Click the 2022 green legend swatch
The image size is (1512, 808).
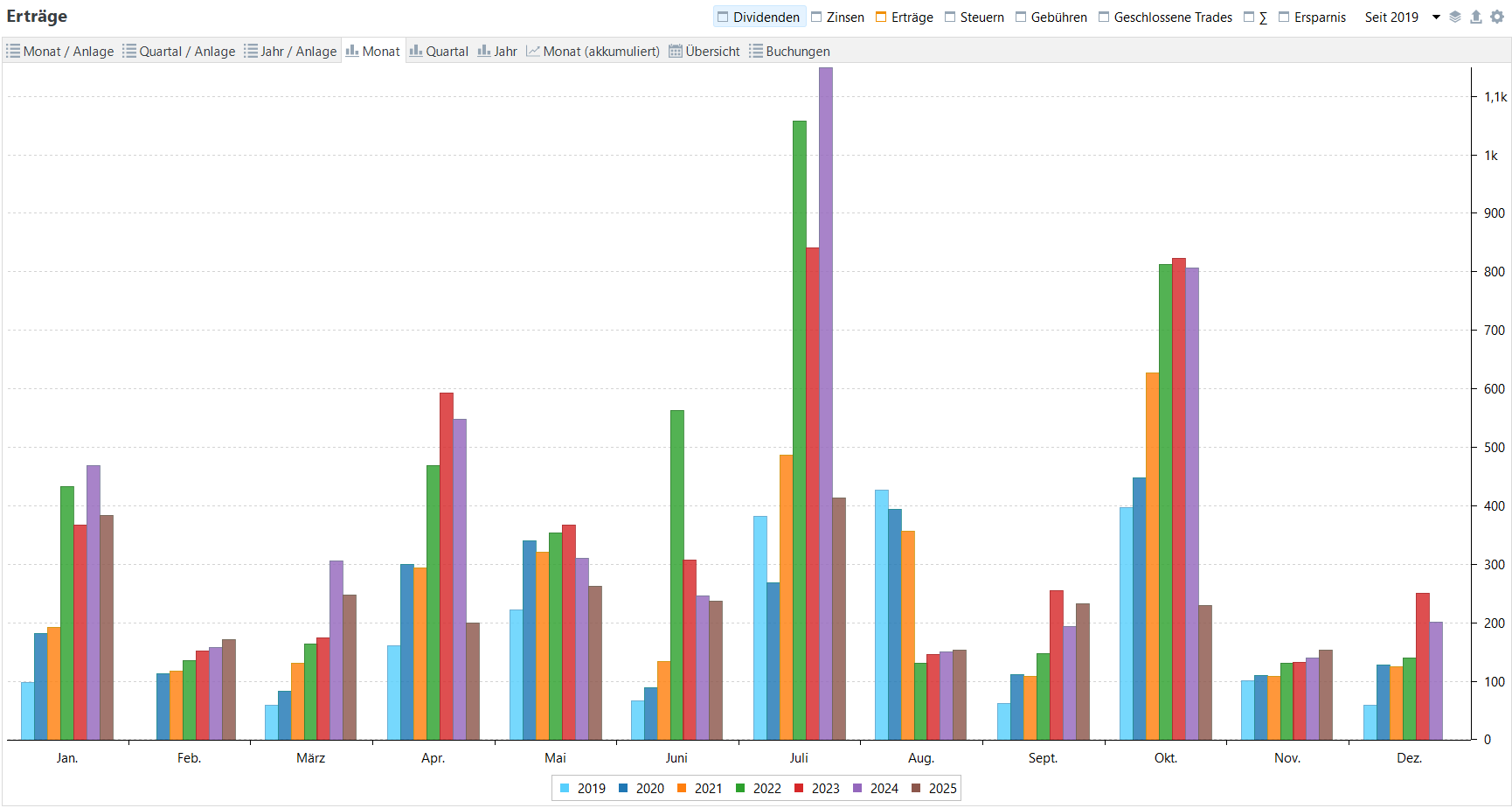(x=740, y=789)
